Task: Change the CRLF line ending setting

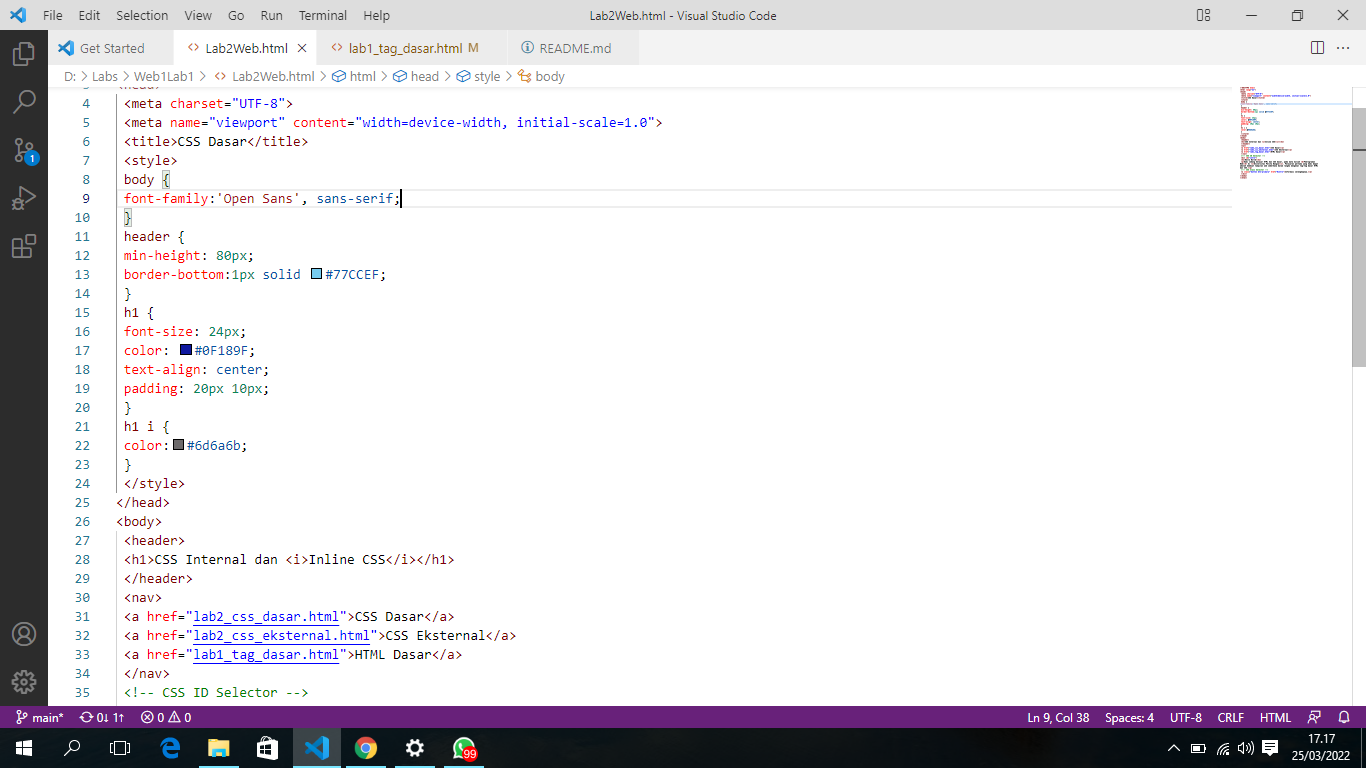Action: tap(1231, 717)
